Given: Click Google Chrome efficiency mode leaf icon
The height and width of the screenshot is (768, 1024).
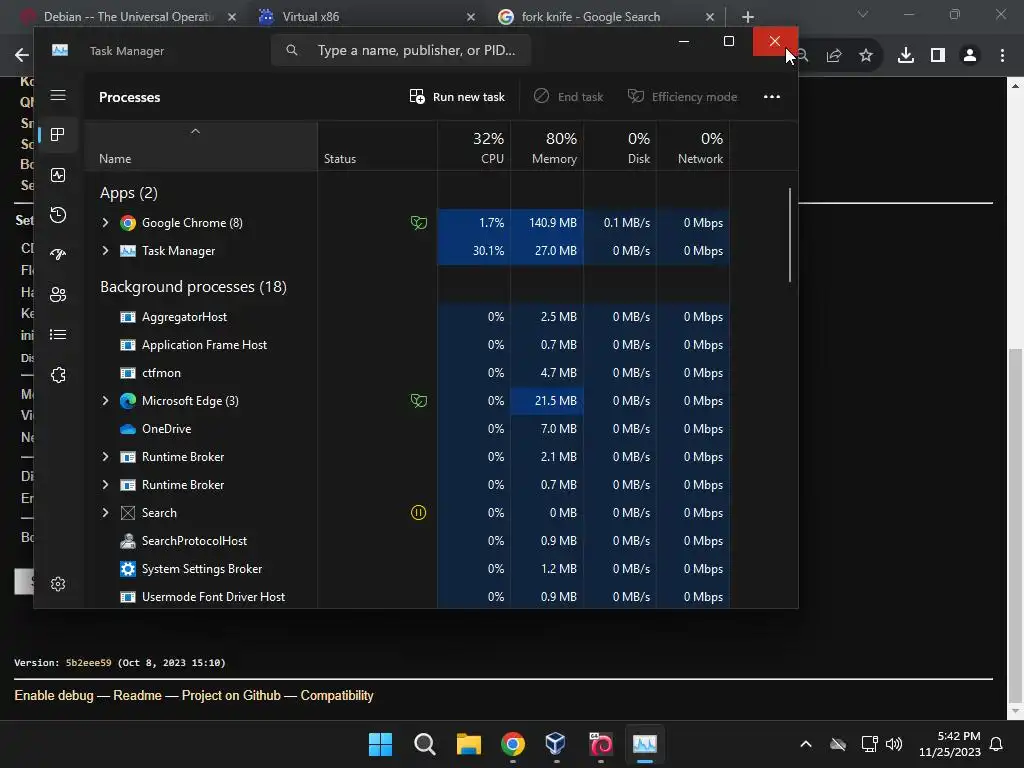Looking at the screenshot, I should click(419, 223).
